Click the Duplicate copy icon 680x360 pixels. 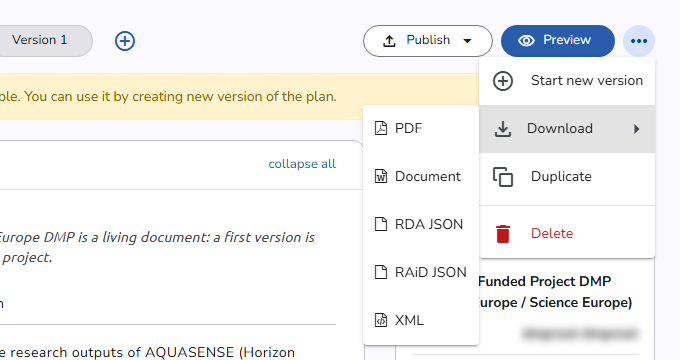[503, 177]
